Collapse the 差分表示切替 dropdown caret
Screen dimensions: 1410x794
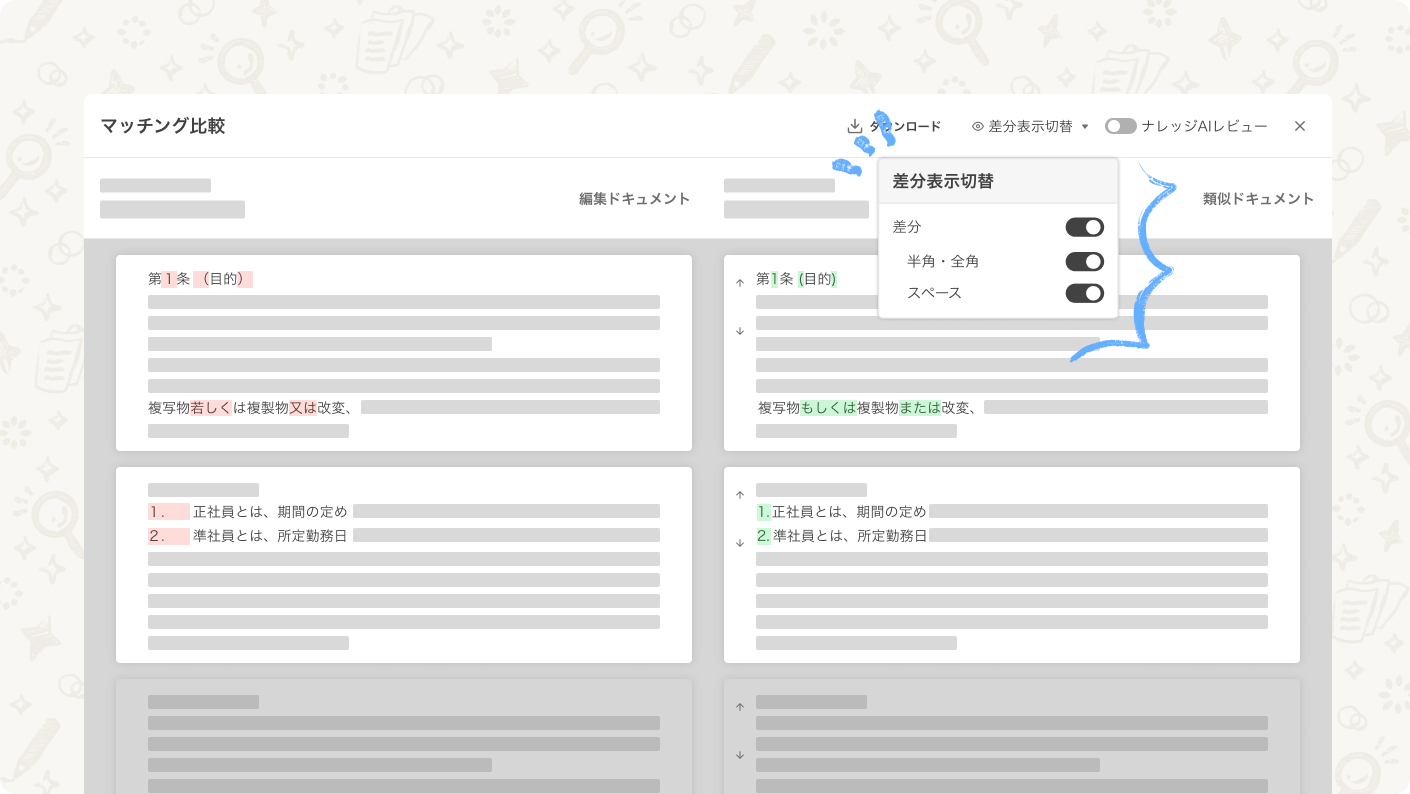[x=1085, y=127]
